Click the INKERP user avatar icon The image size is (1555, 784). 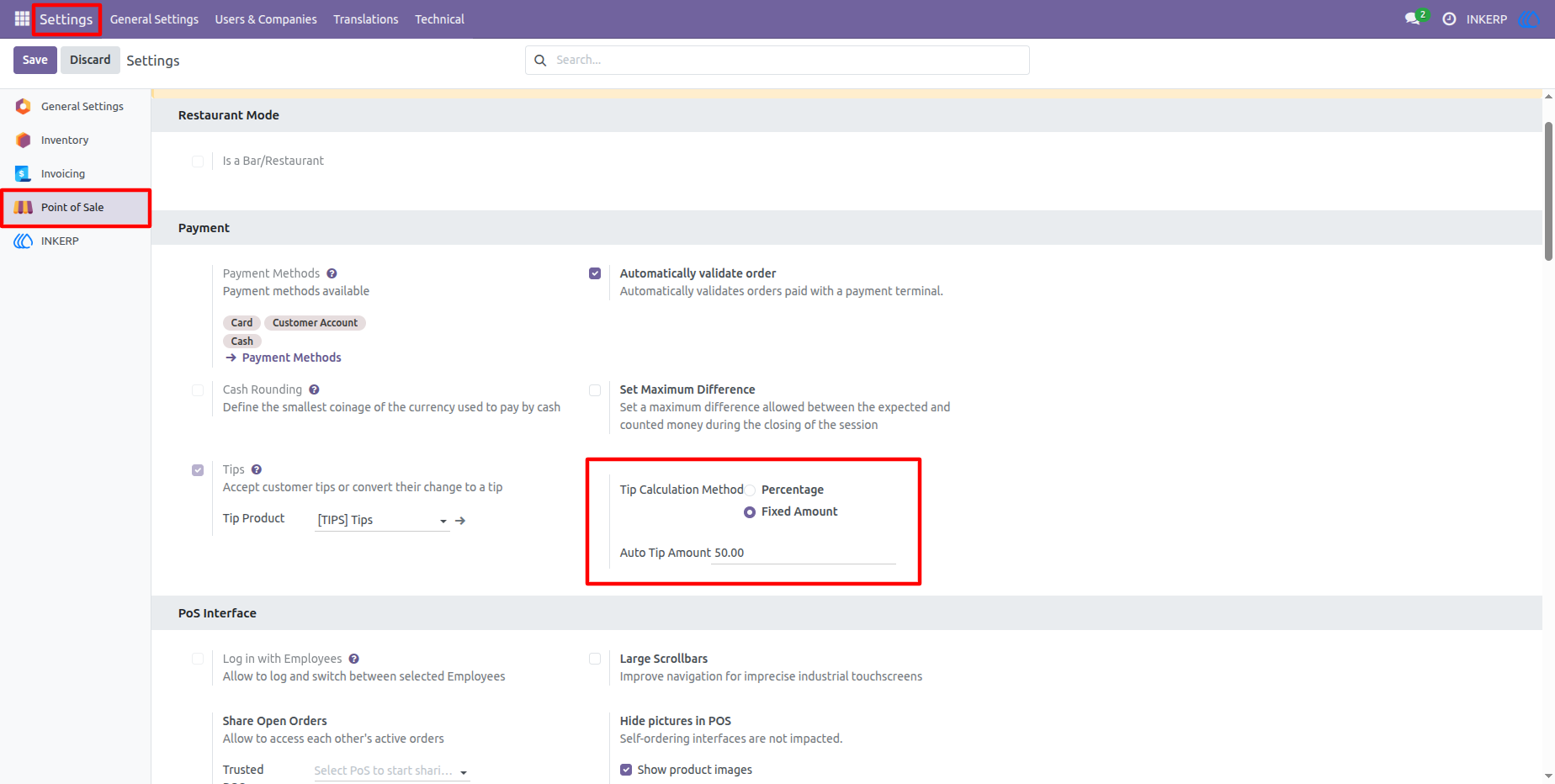[1528, 19]
